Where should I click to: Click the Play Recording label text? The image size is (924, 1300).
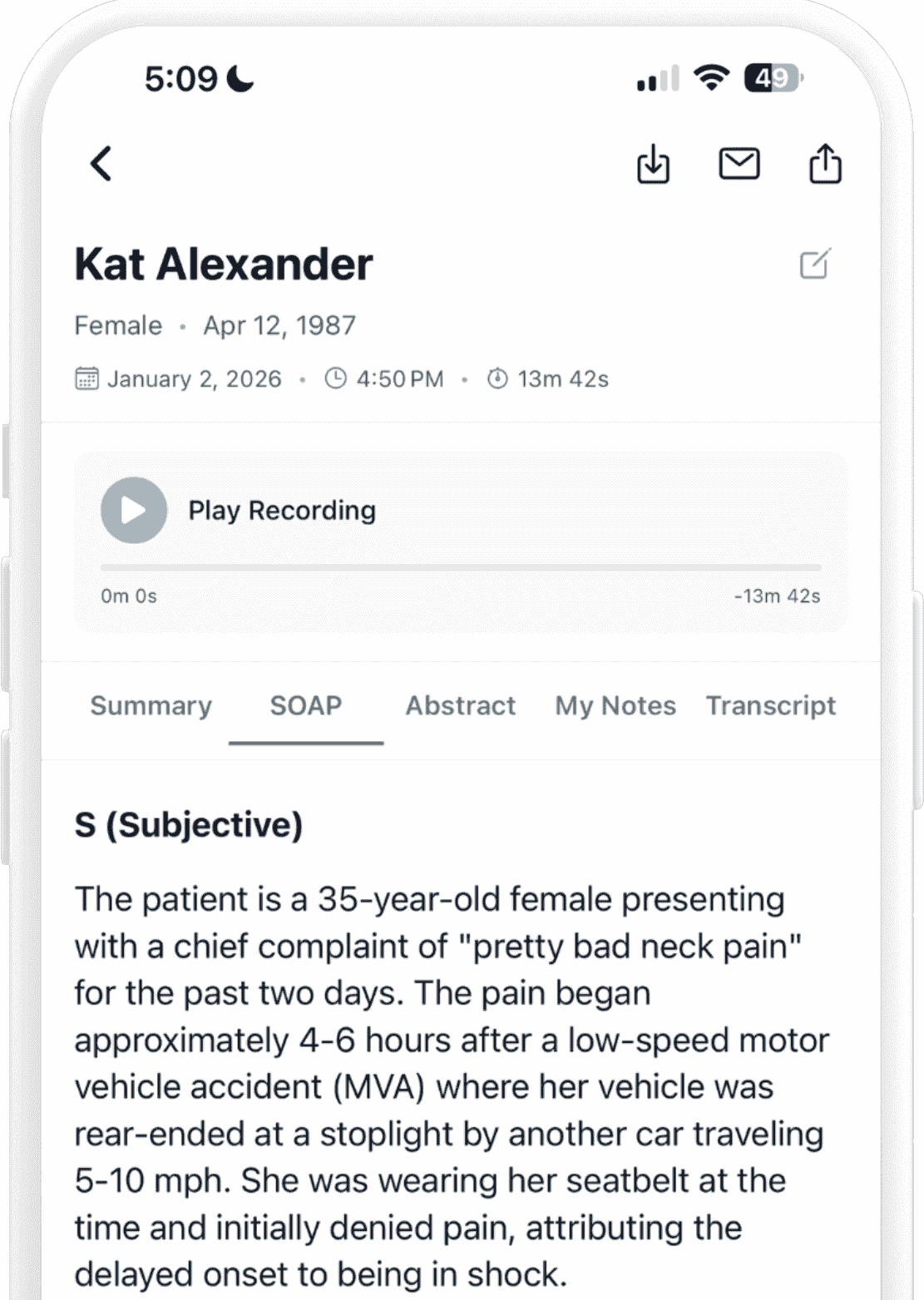pos(282,511)
